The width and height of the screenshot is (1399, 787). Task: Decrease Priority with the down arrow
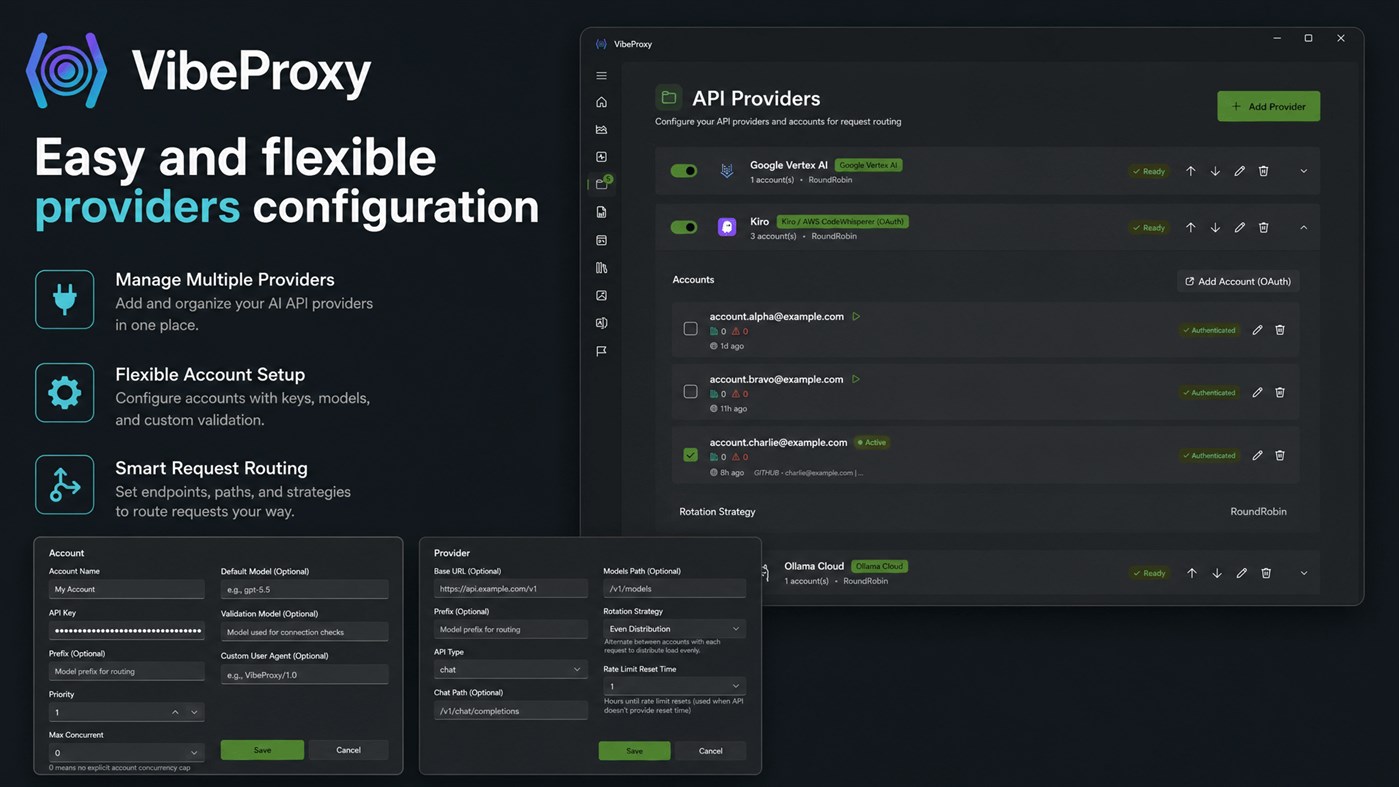pyautogui.click(x=194, y=712)
